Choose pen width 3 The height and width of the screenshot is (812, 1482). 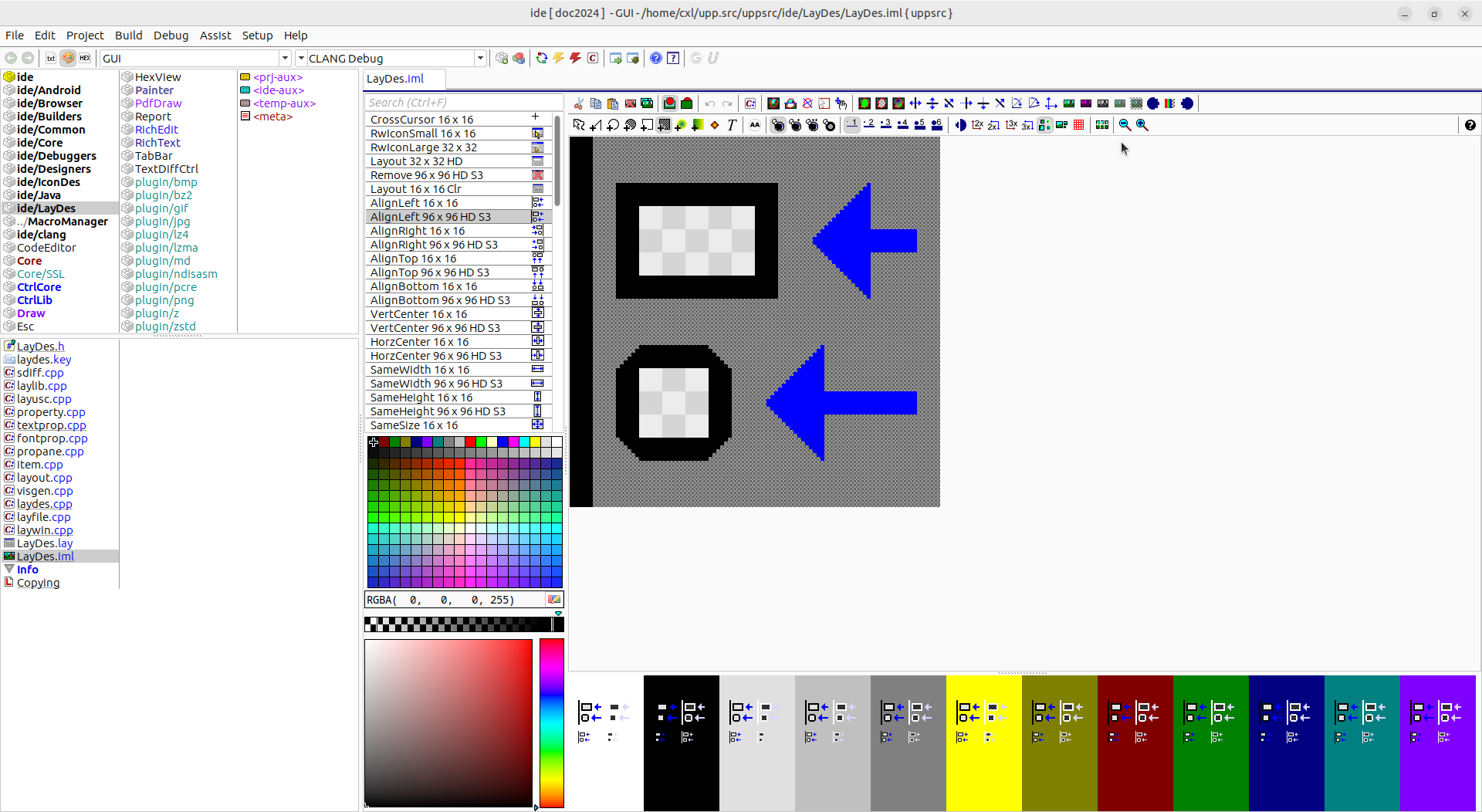pyautogui.click(x=886, y=125)
